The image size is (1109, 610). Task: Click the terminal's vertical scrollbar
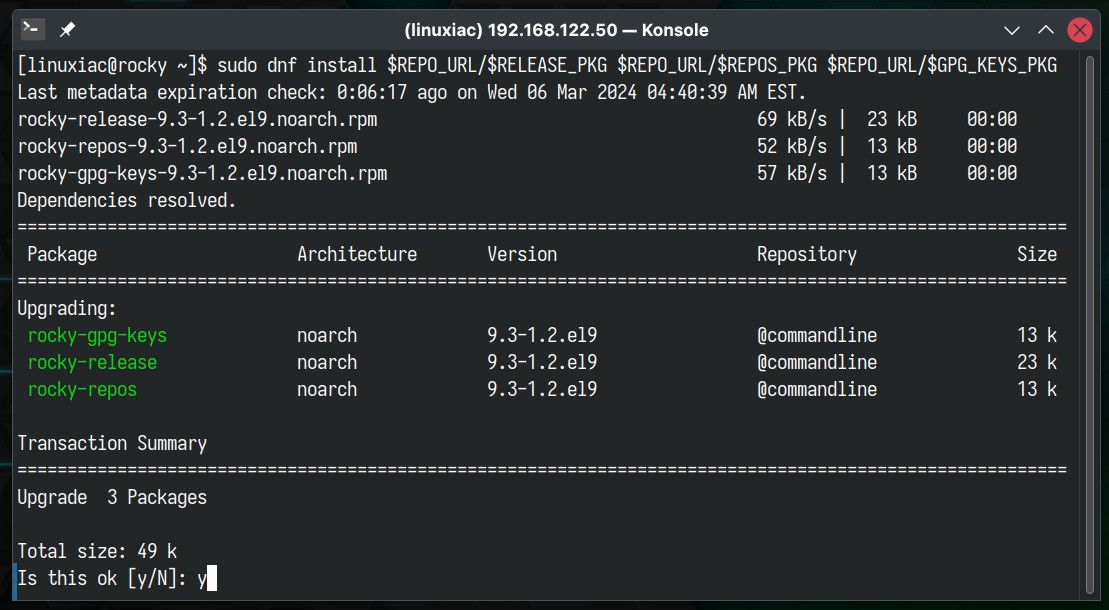pyautogui.click(x=1090, y=326)
